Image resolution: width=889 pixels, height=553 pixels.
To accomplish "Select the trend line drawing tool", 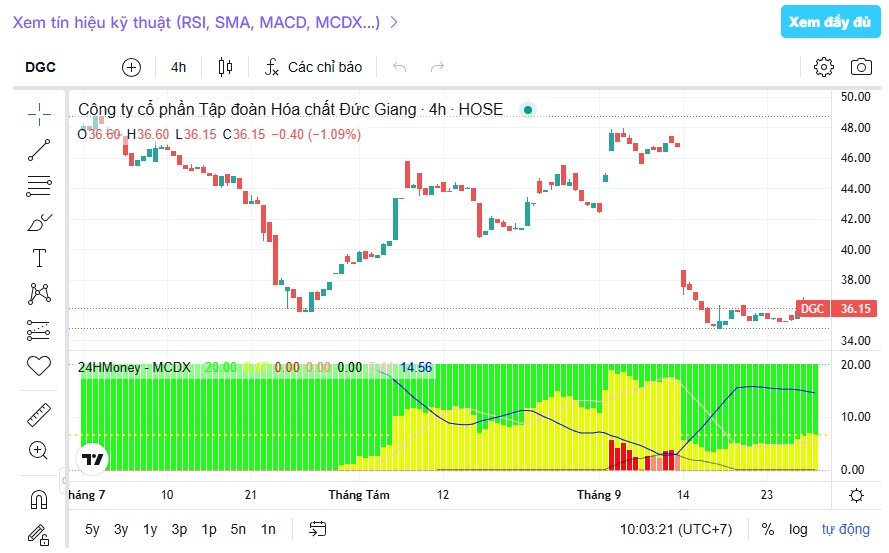I will coord(39,150).
